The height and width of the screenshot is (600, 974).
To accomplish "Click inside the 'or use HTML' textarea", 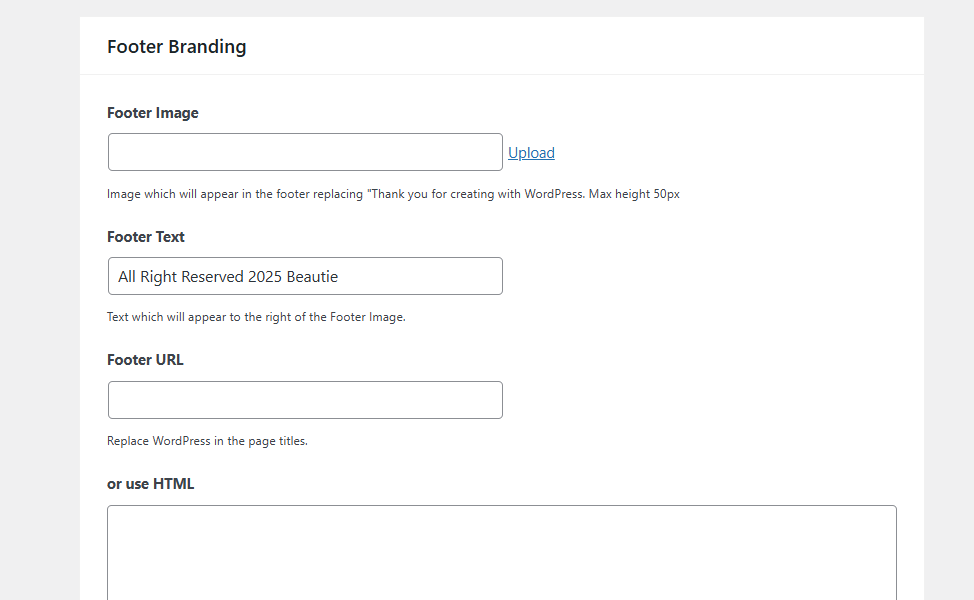I will 501,552.
